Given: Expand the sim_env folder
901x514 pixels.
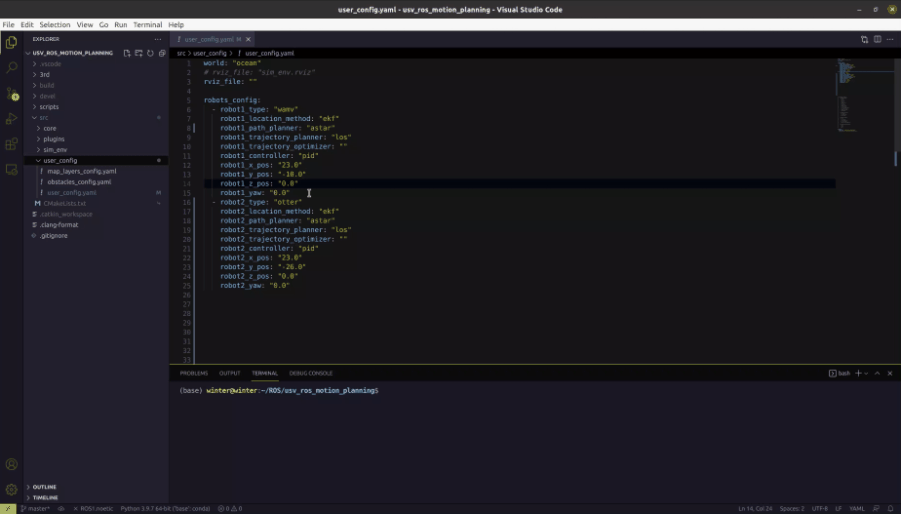Looking at the screenshot, I should coord(55,149).
